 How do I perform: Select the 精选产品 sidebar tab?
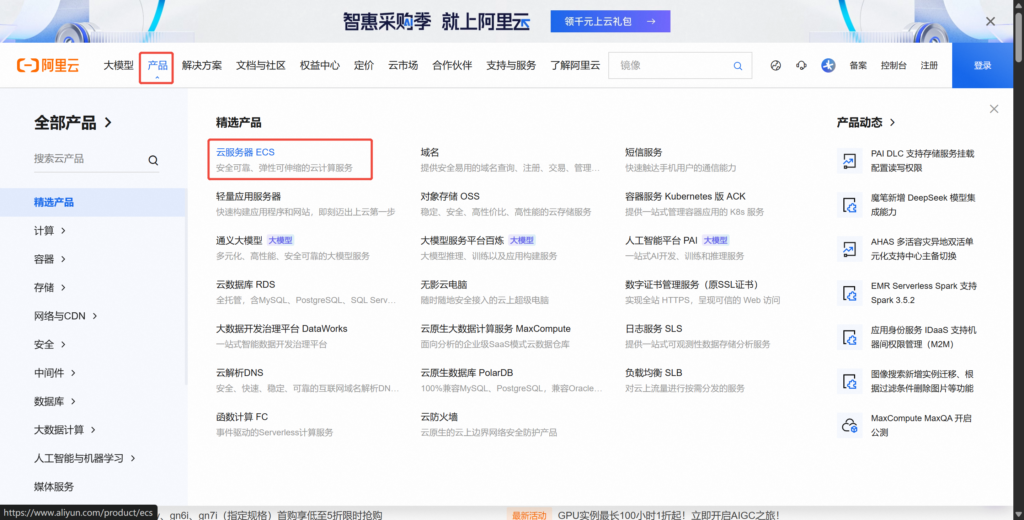[x=54, y=202]
